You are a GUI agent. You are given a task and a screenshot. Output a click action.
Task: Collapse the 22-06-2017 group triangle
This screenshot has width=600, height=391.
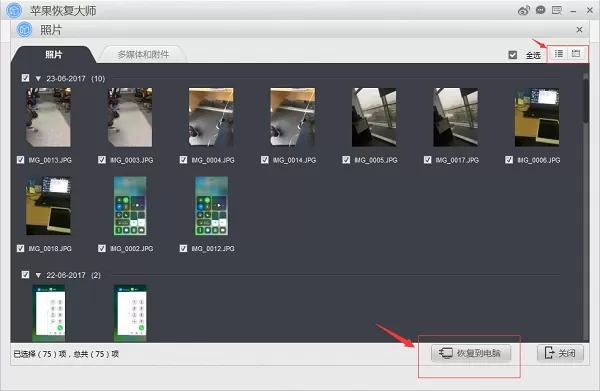click(38, 275)
